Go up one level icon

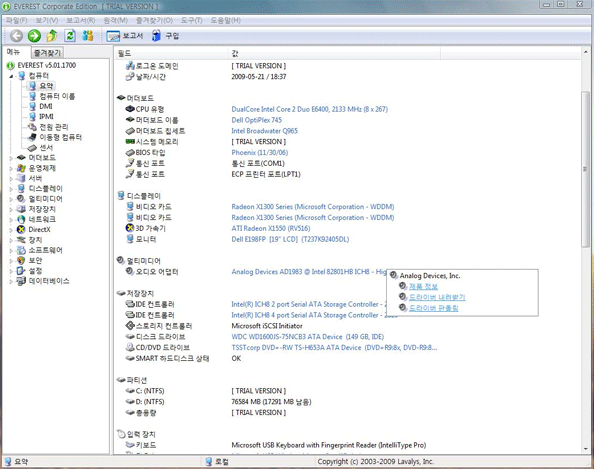[x=52, y=36]
